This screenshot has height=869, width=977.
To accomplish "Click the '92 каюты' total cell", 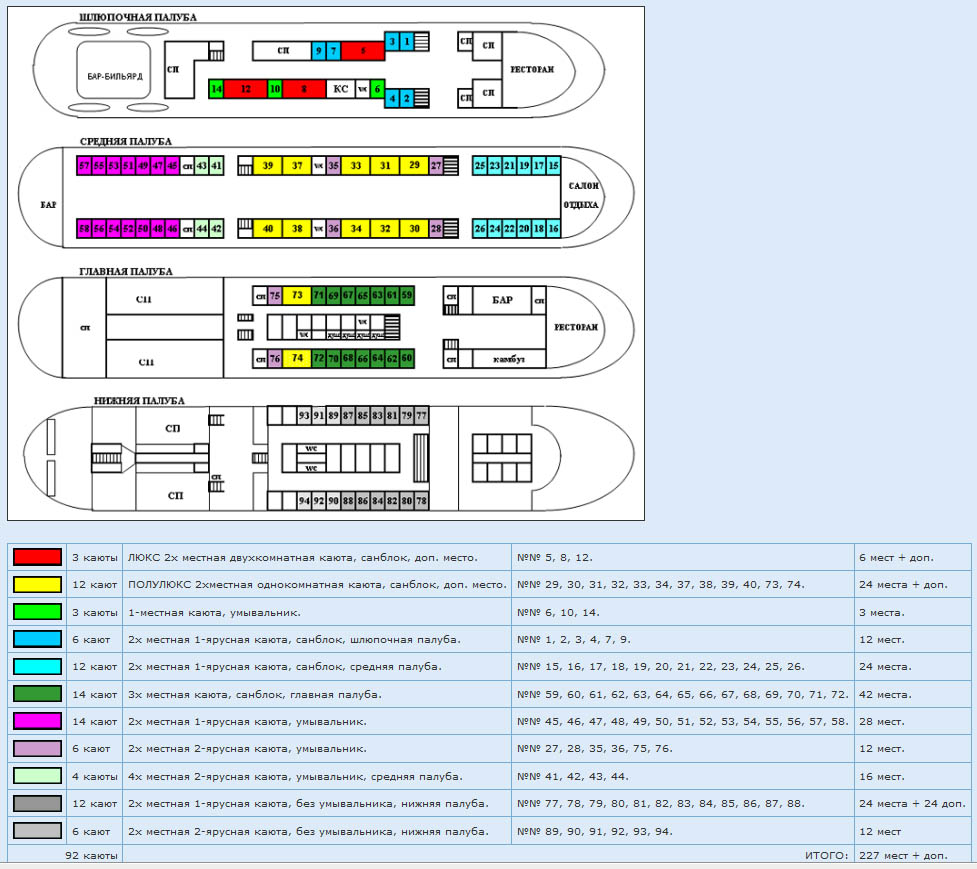I will tap(65, 855).
